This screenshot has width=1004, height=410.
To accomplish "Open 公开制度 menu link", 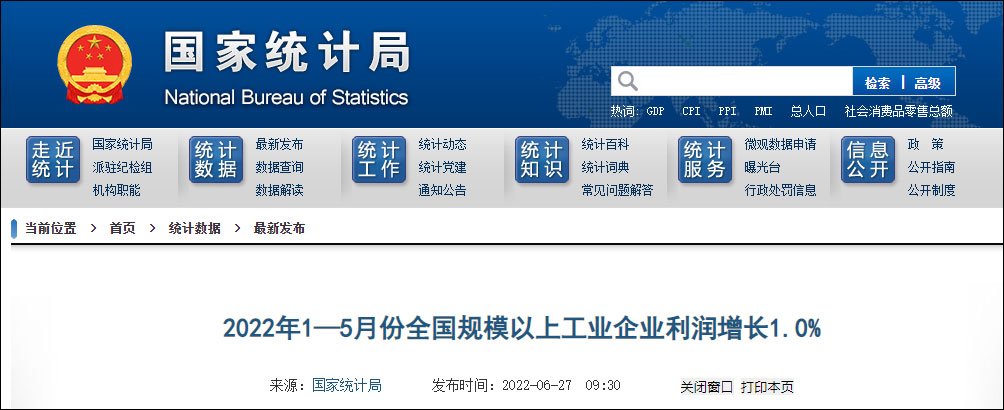I will click(x=931, y=190).
